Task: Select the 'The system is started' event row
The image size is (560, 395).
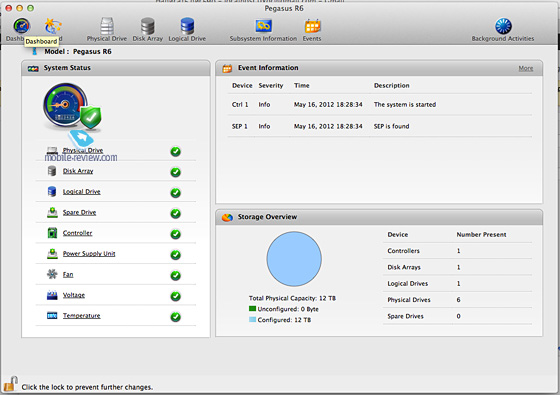Action: pyautogui.click(x=380, y=105)
